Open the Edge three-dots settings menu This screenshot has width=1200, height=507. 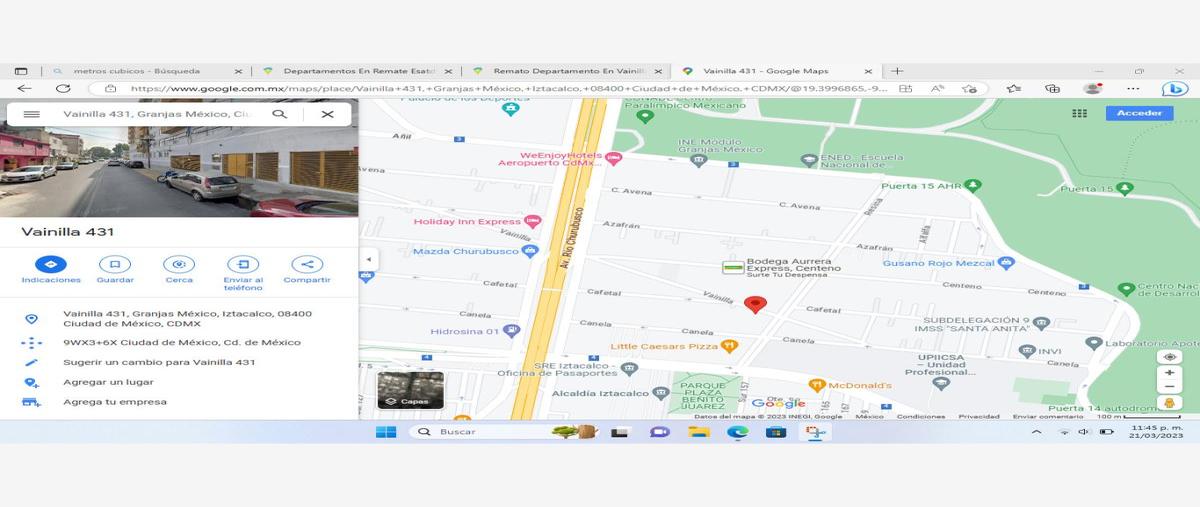1131,89
